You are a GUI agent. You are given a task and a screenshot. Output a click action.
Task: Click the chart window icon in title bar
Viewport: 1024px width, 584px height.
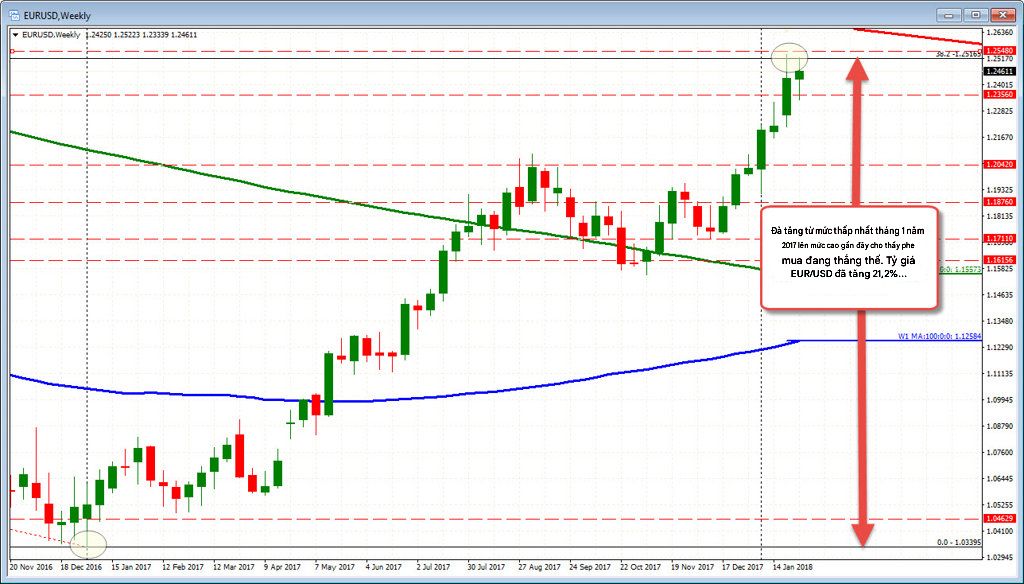[x=13, y=14]
